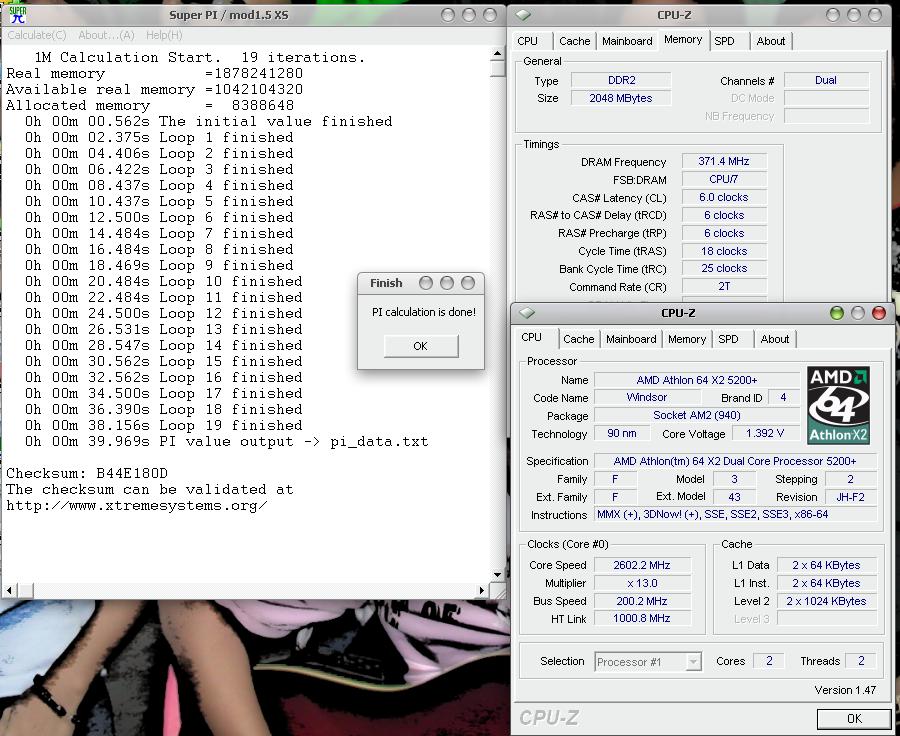Open the About...(A) menu in Super PI
The width and height of the screenshot is (900, 736).
point(106,35)
